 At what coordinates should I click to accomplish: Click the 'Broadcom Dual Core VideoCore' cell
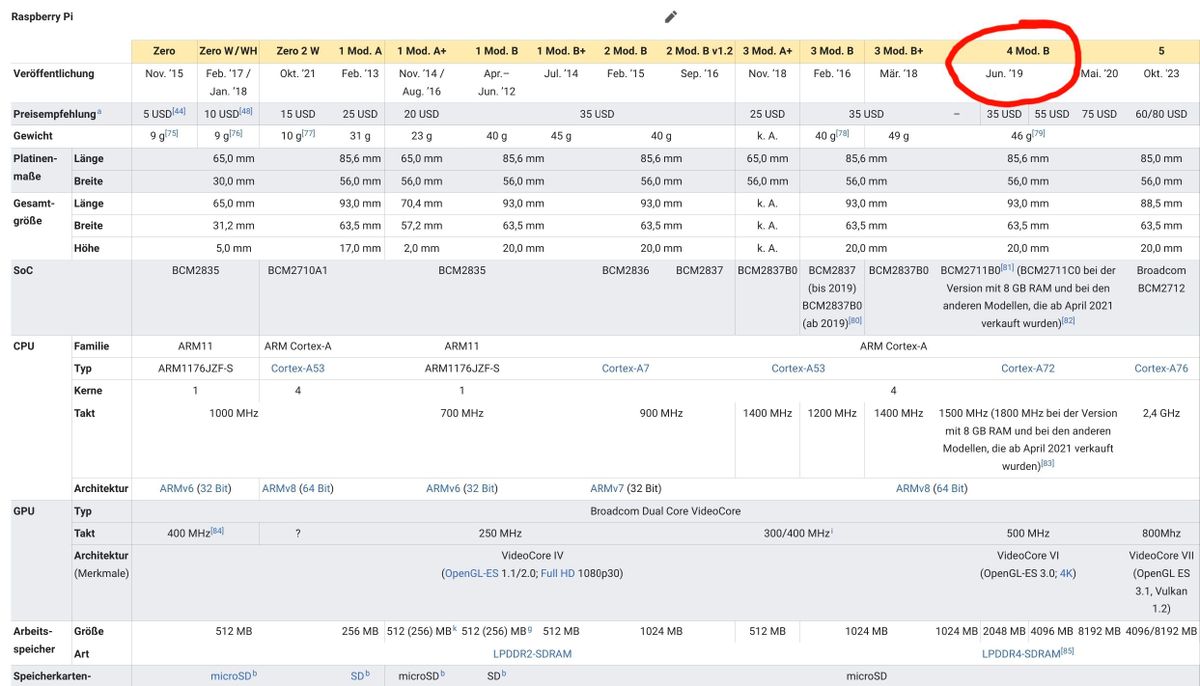[x=666, y=511]
